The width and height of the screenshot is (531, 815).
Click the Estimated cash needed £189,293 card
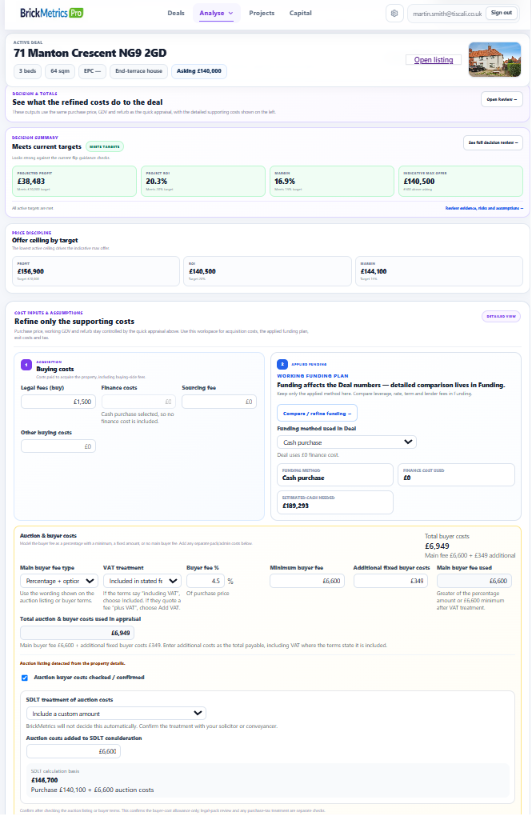click(x=335, y=502)
